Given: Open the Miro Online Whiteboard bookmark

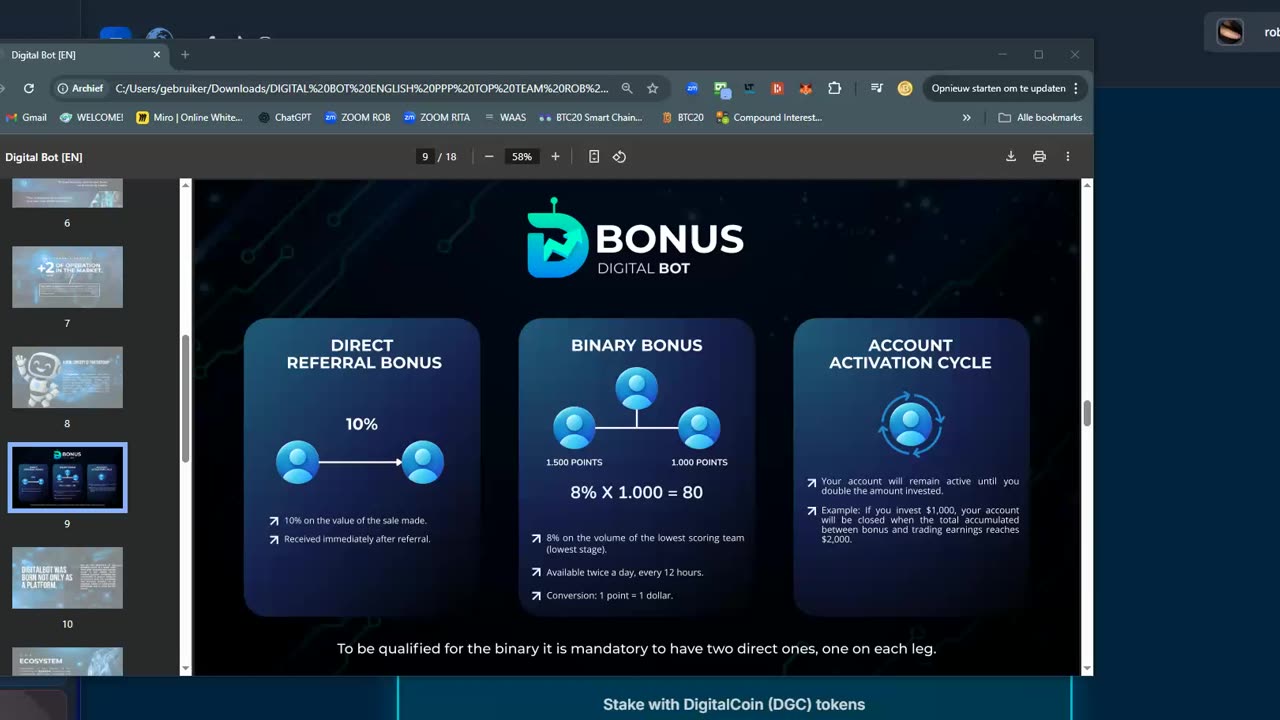Looking at the screenshot, I should click(189, 117).
